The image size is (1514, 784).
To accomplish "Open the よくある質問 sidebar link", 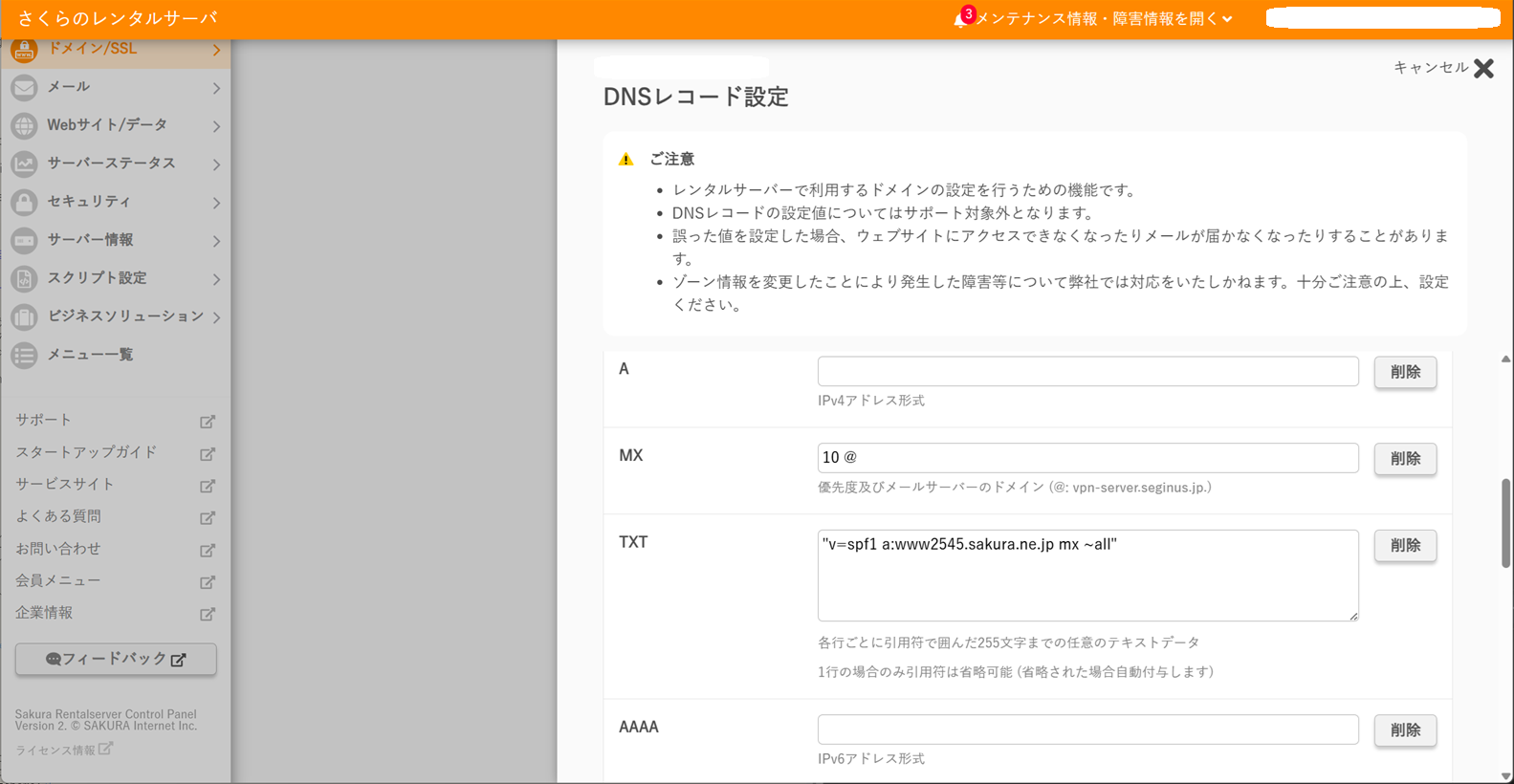I will coord(58,516).
